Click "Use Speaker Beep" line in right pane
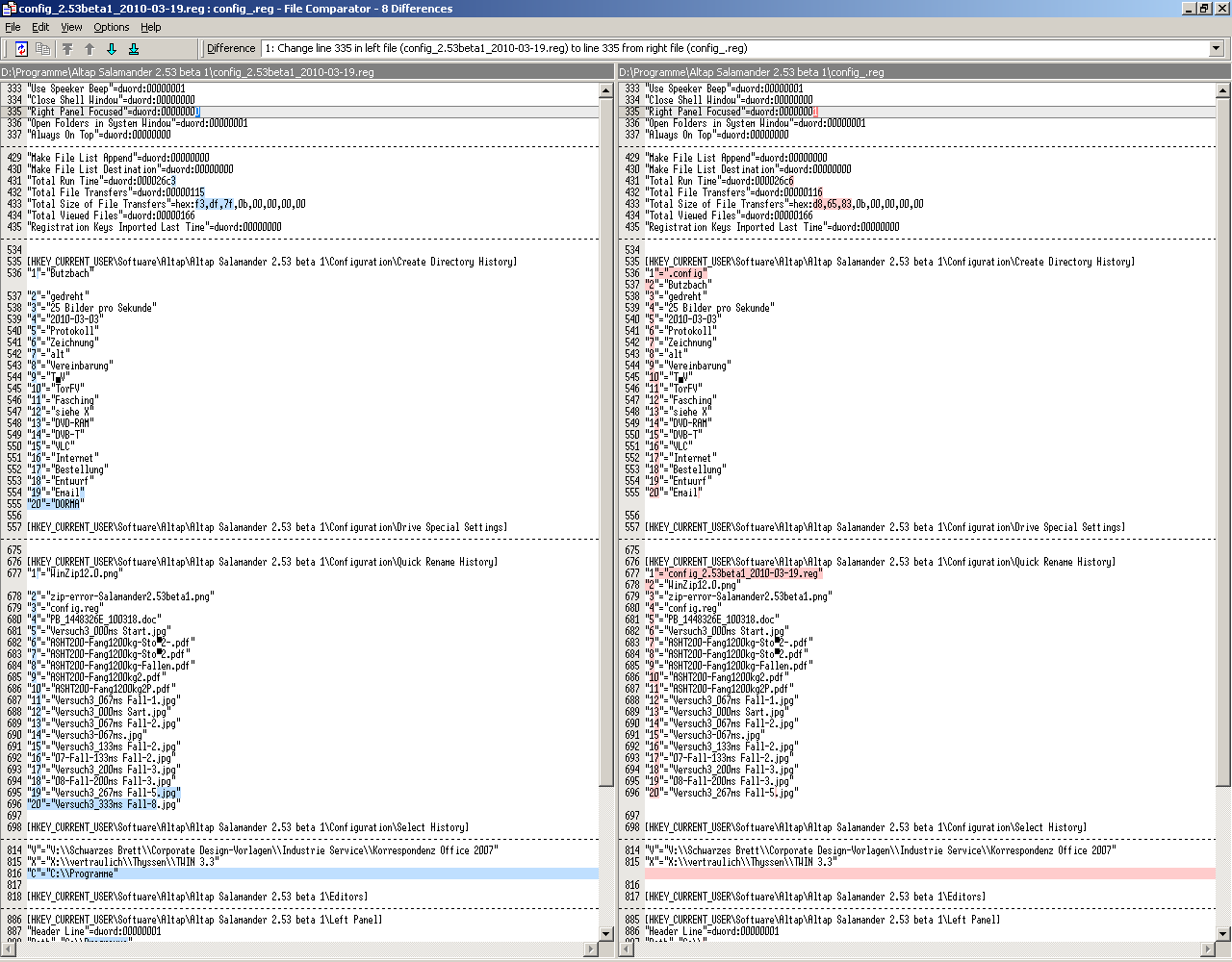Image resolution: width=1232 pixels, height=962 pixels. pos(724,89)
